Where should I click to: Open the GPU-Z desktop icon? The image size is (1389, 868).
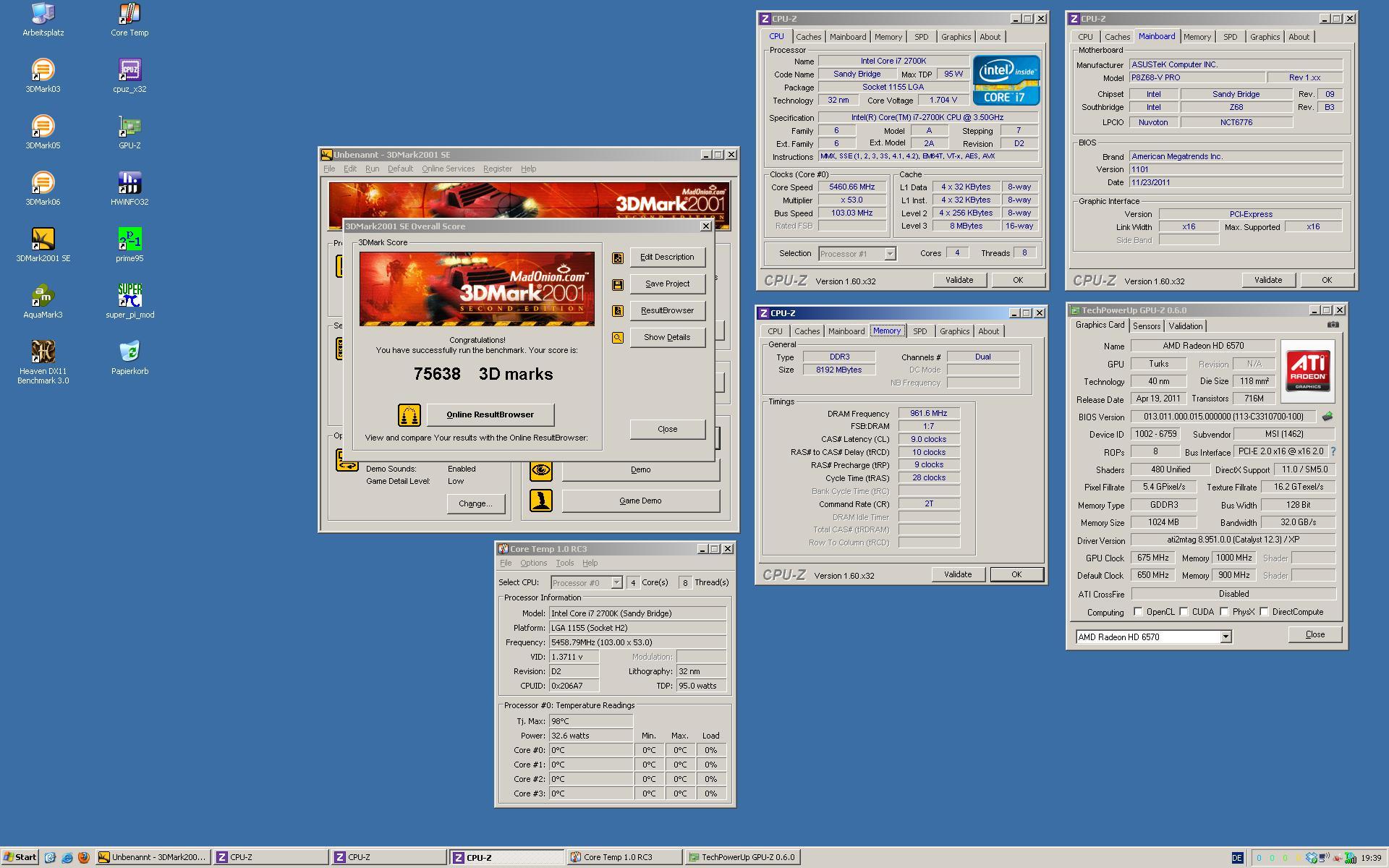tap(129, 132)
